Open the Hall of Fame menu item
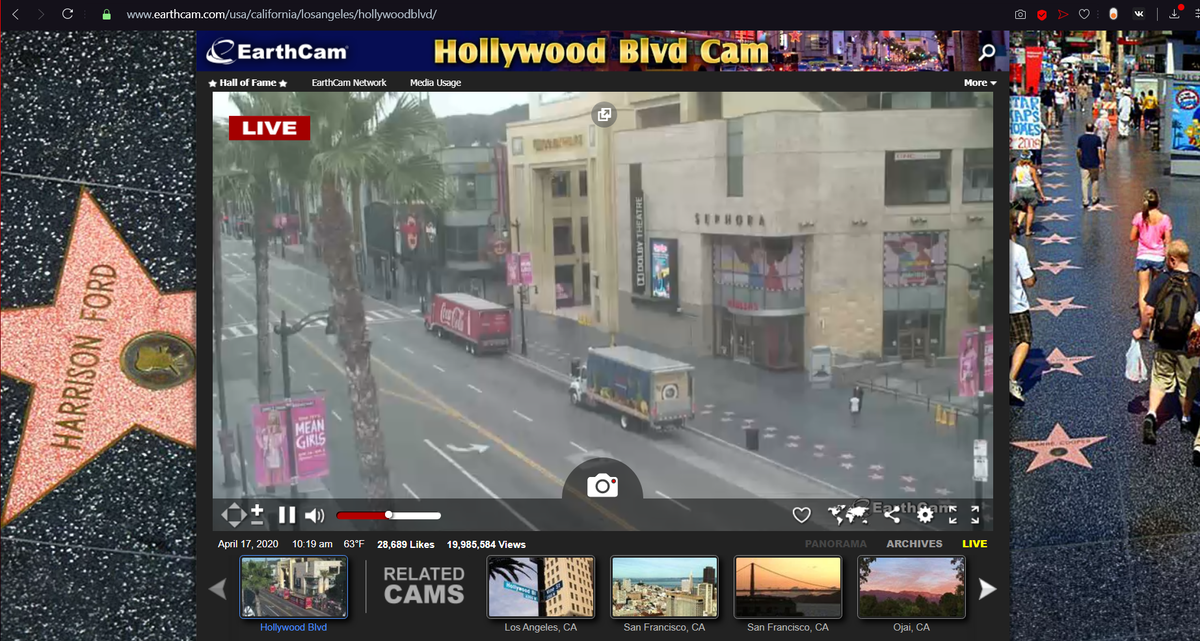Screen dimensions: 1200x641 tap(248, 83)
